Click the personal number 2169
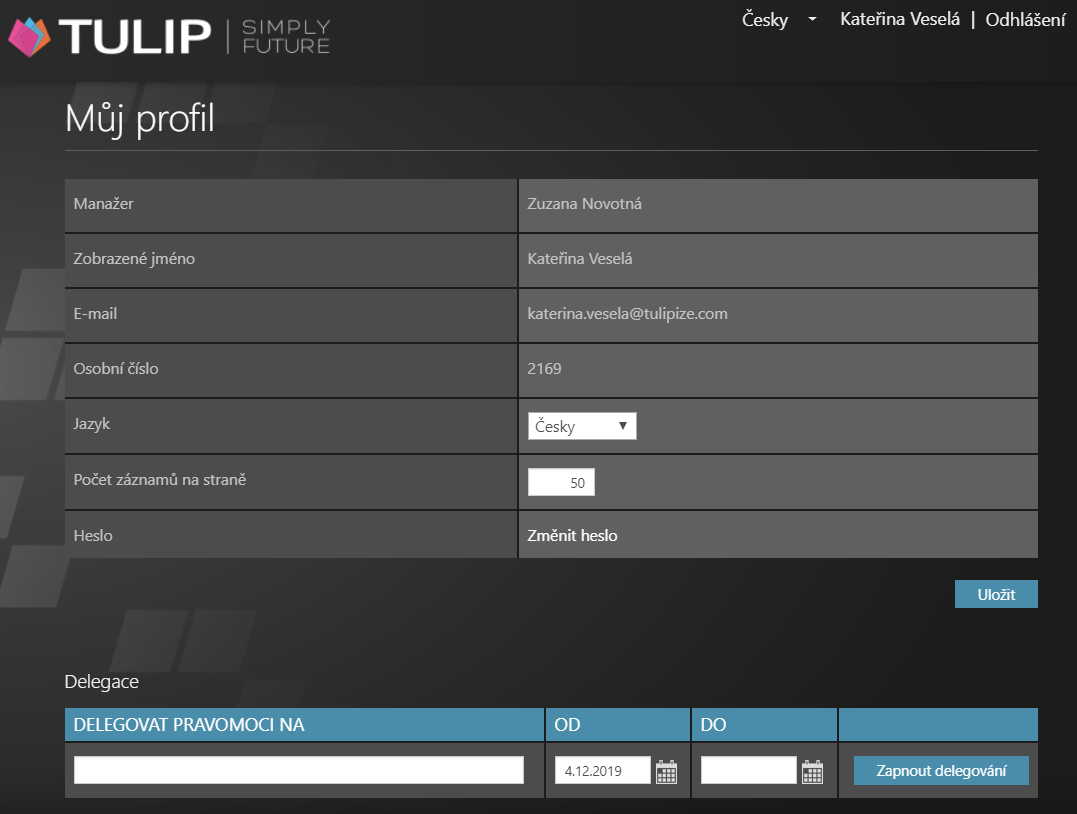Image resolution: width=1077 pixels, height=814 pixels. click(544, 369)
